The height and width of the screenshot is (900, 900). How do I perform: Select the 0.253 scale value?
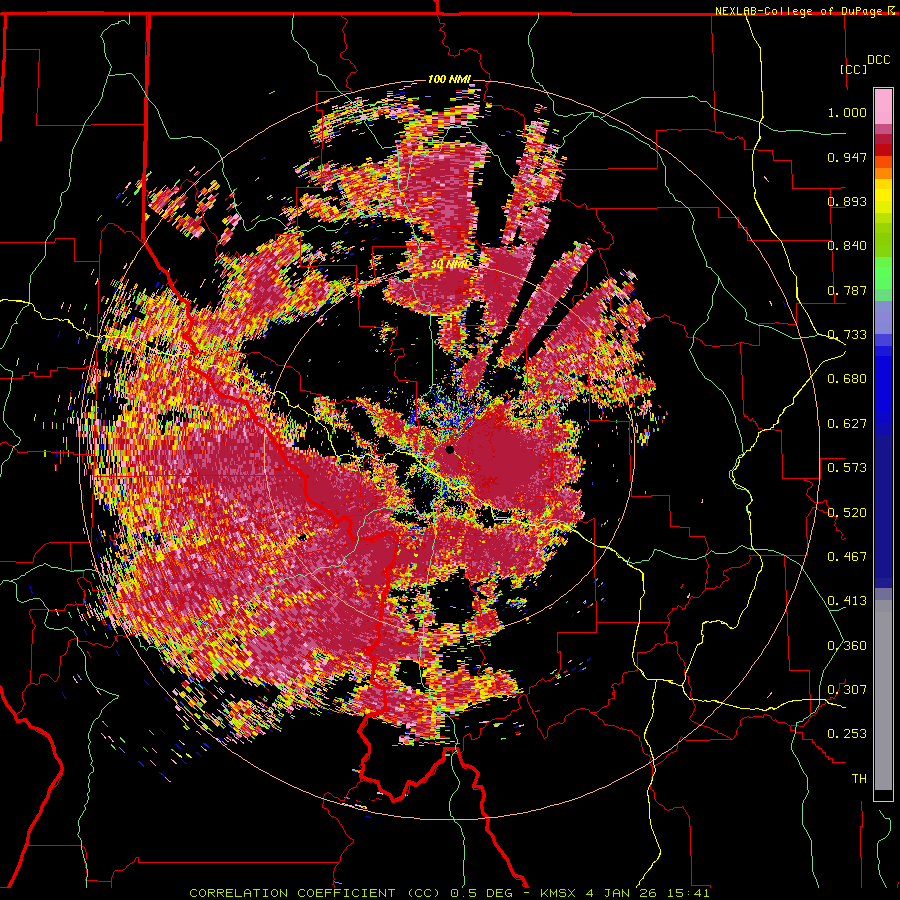[847, 734]
